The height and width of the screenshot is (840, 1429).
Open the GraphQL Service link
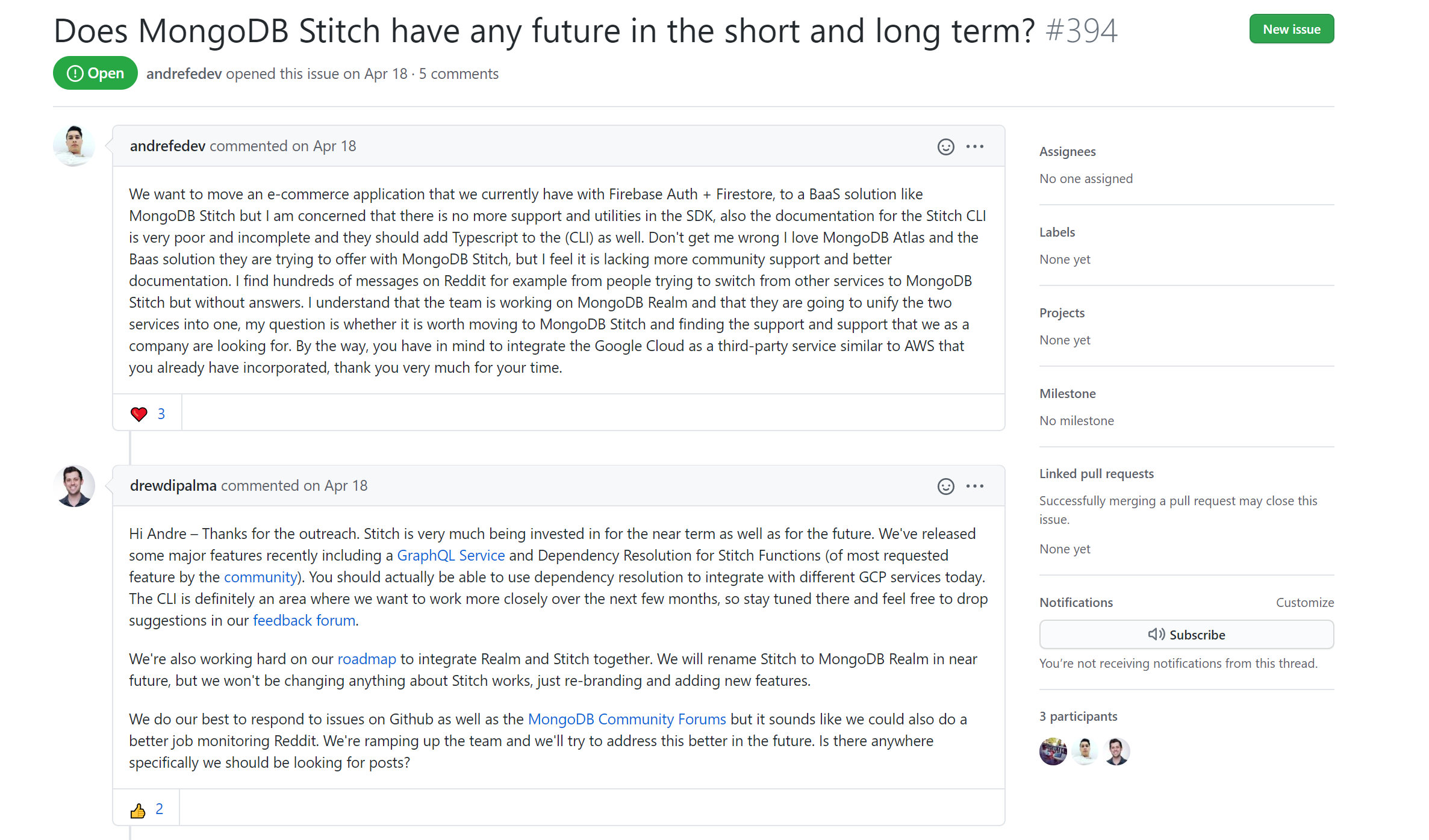[x=450, y=555]
